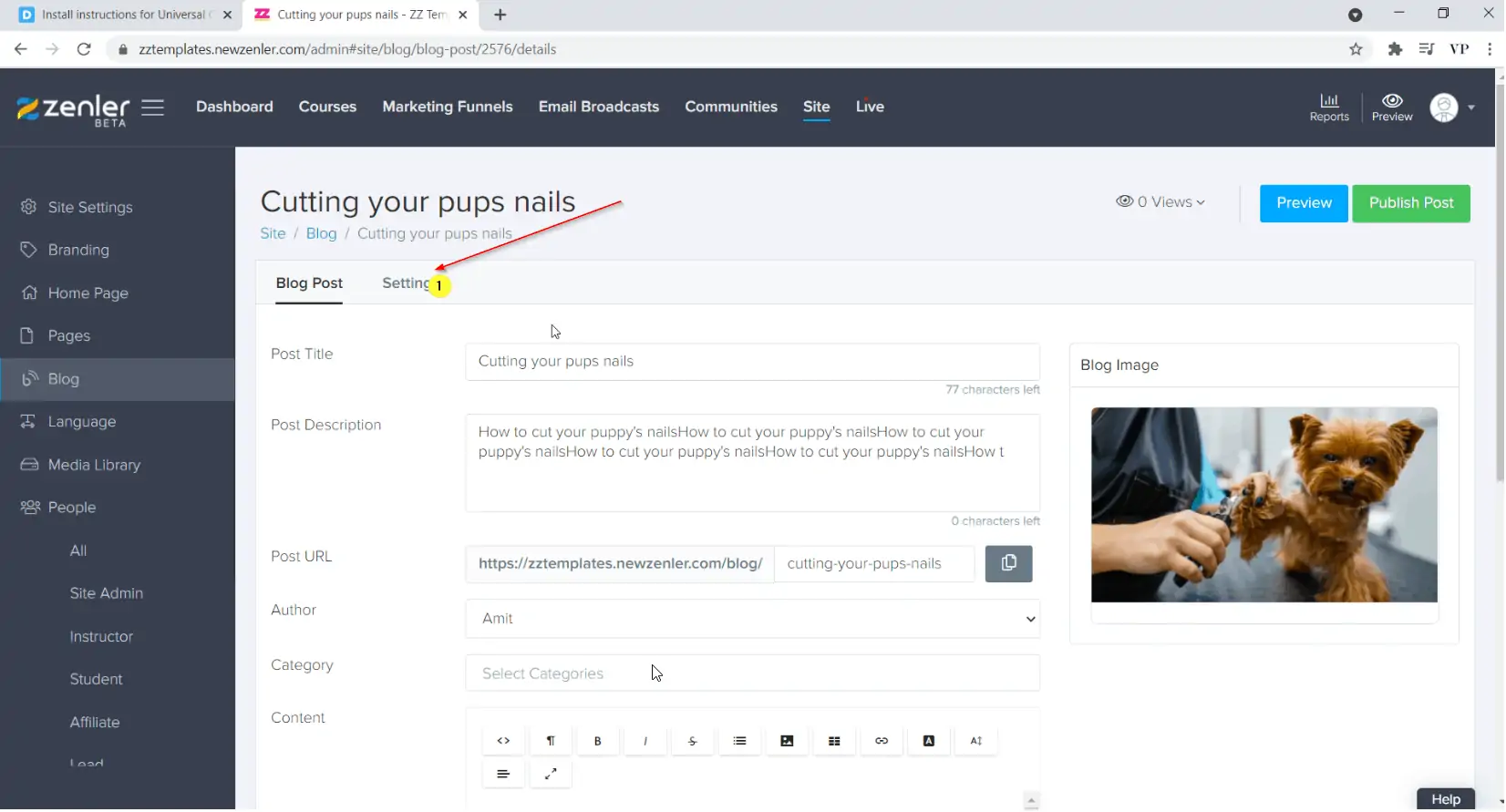Copy the post URL to clipboard
This screenshot has width=1506, height=812.
click(1009, 564)
